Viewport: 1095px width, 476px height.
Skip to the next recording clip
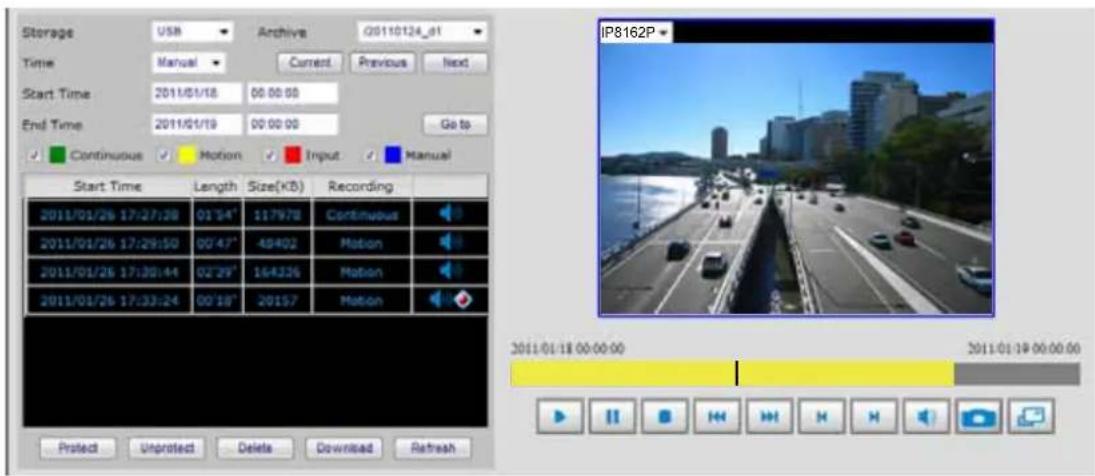tap(769, 417)
